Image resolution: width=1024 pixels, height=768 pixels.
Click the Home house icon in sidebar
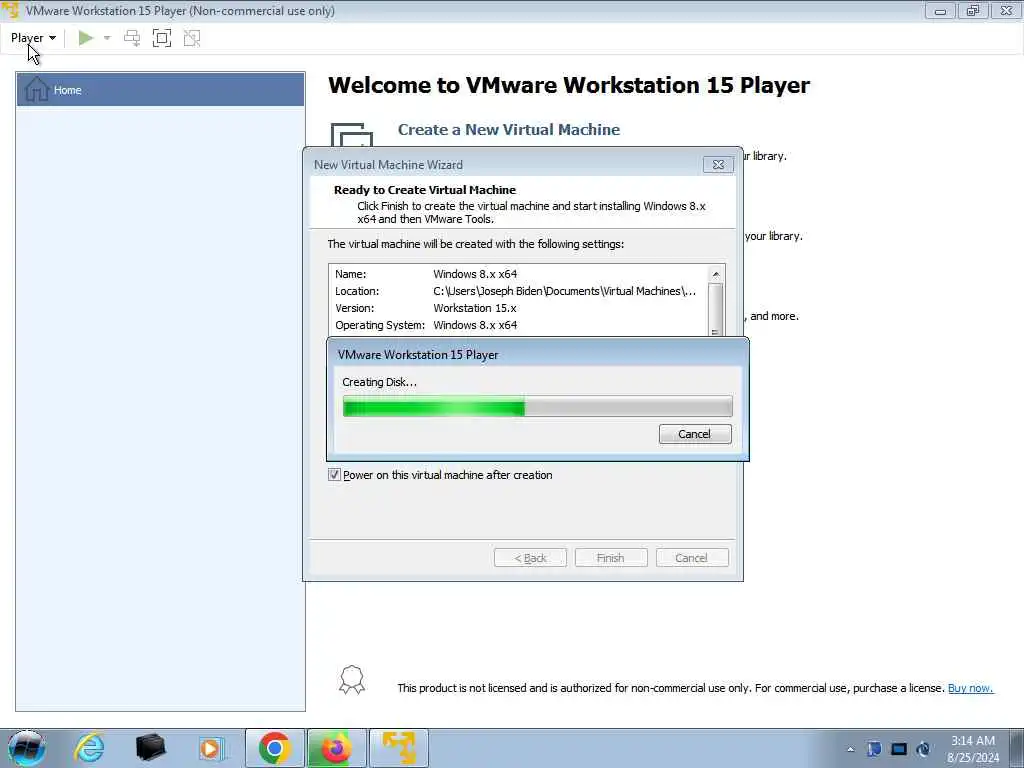click(x=37, y=89)
